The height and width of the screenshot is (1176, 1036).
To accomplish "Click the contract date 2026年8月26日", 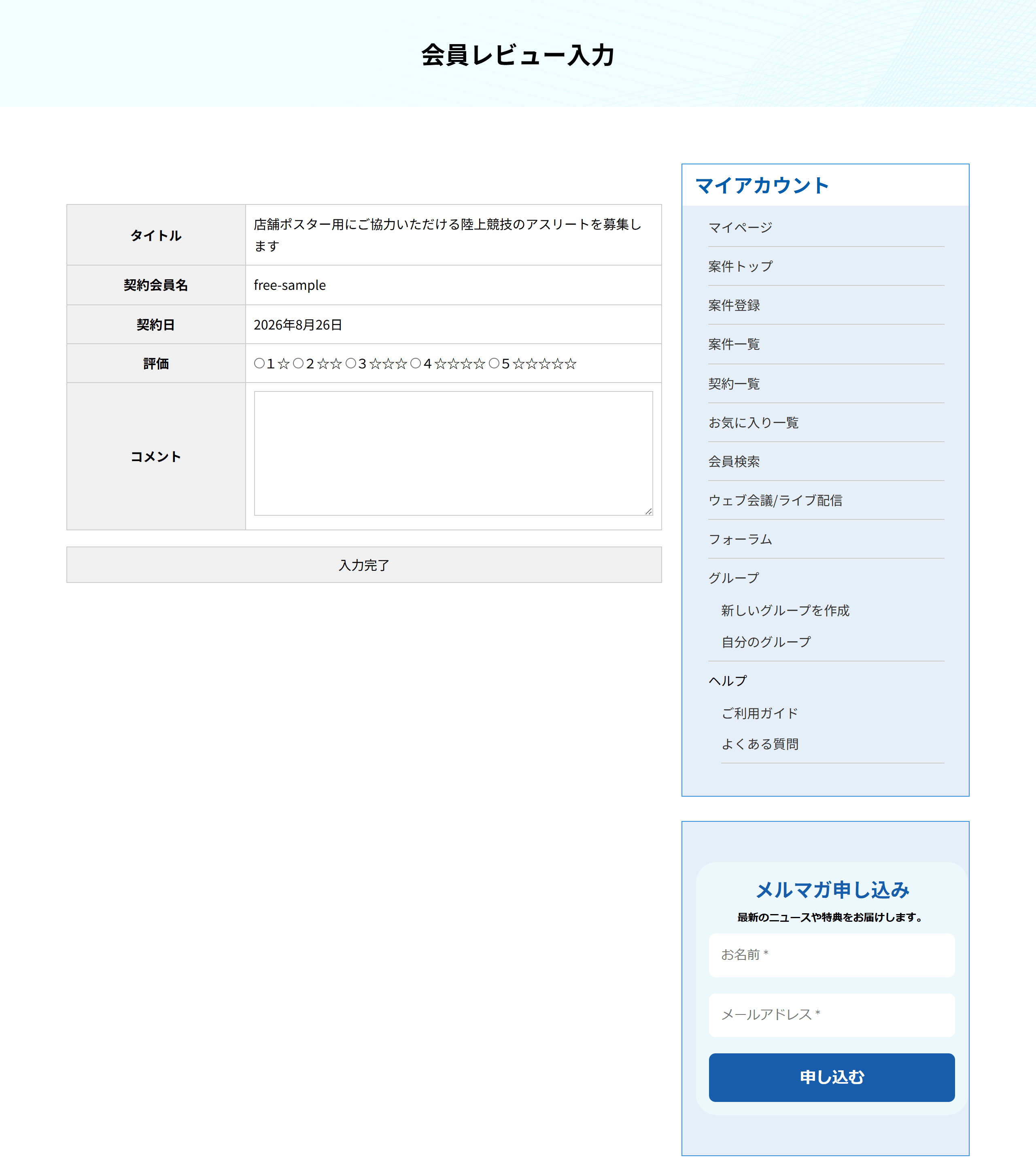I will 298,325.
